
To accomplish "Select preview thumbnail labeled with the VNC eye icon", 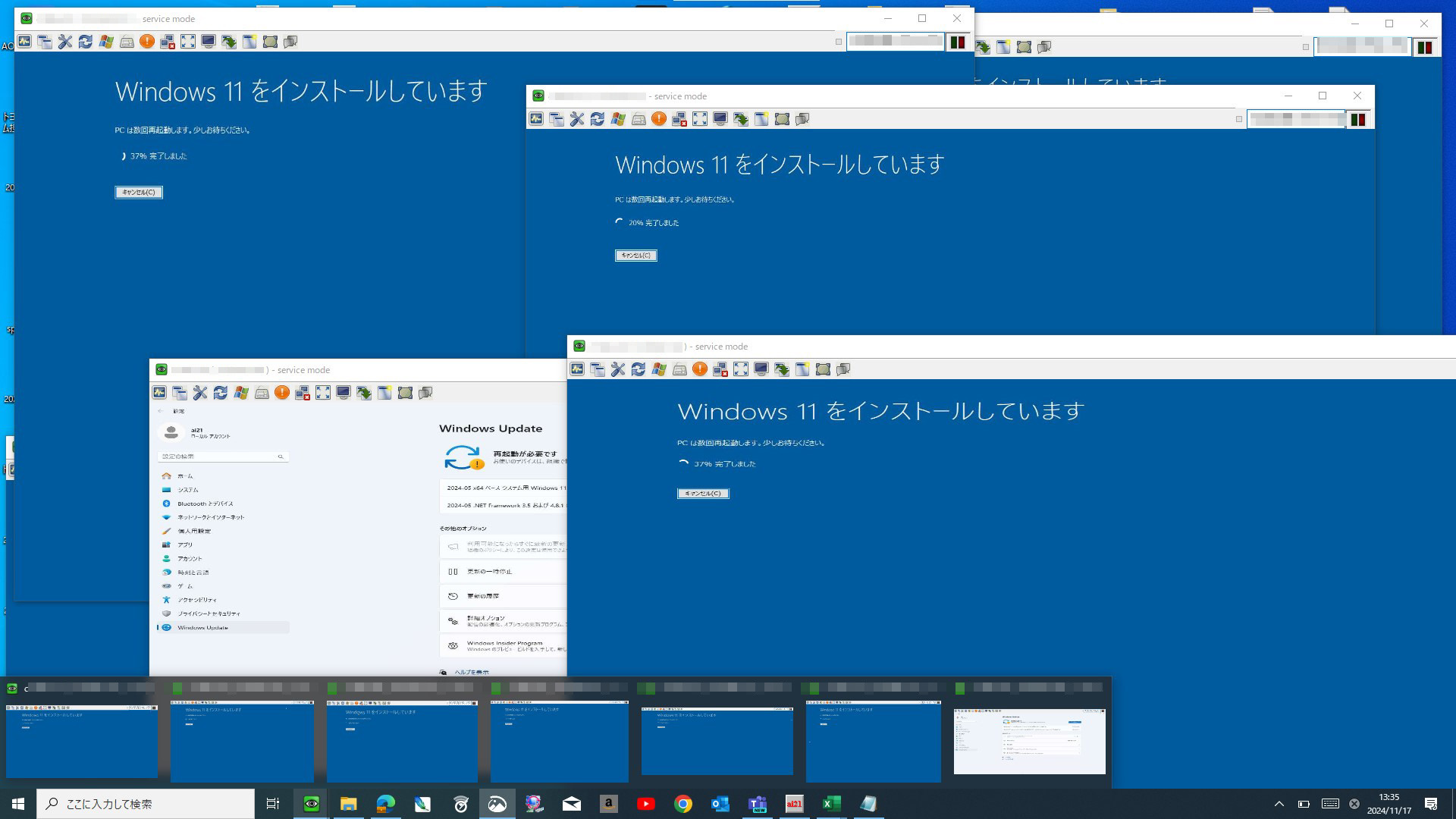I will [x=82, y=741].
